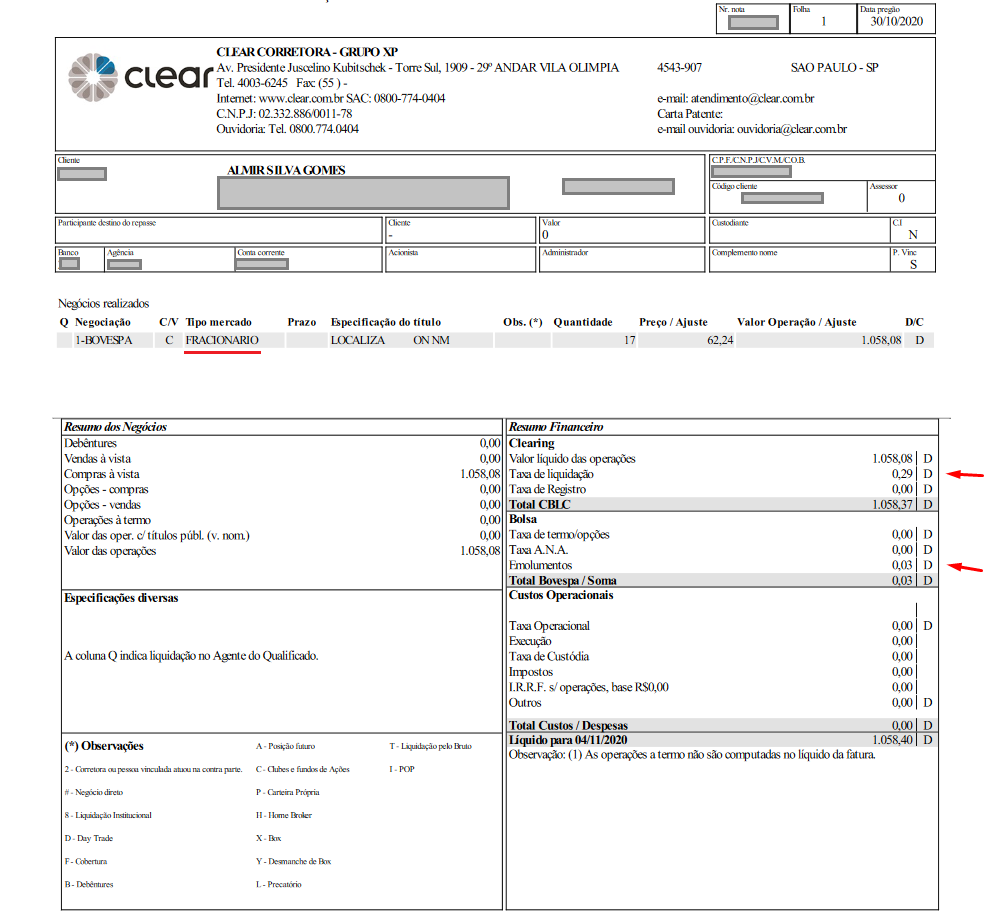Click the 'Especificações diversas' heading
This screenshot has height=918, width=990.
(x=121, y=598)
